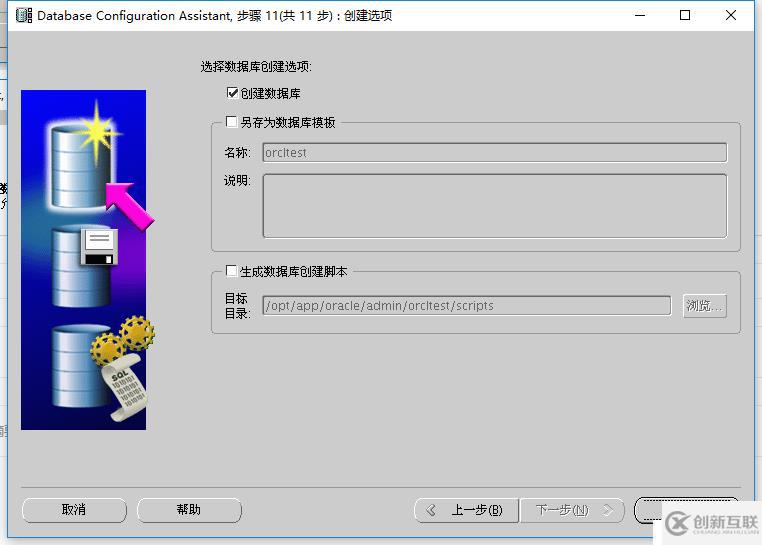Click the 目标目录 label
Viewport: 762px width, 545px height.
[237, 306]
